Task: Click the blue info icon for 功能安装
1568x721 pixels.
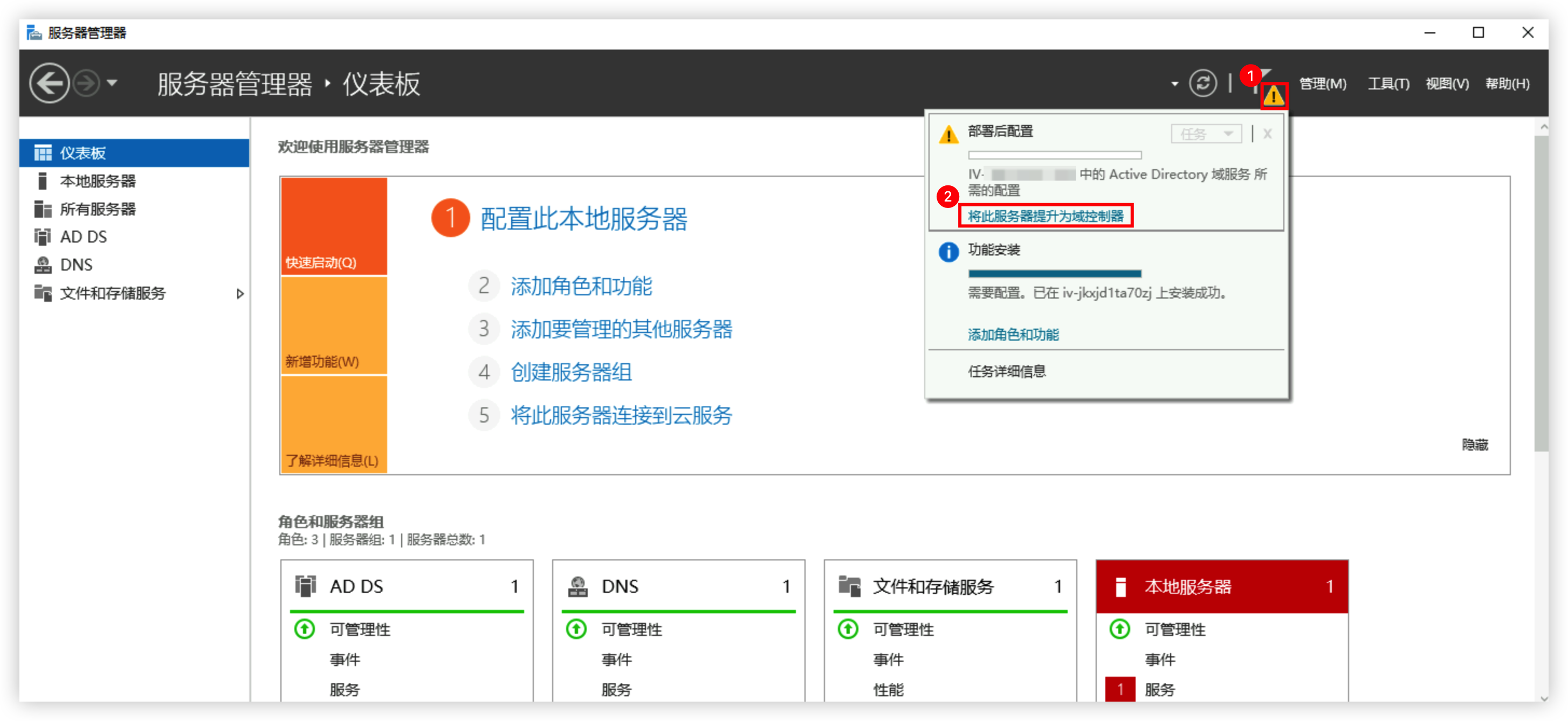Action: tap(948, 252)
